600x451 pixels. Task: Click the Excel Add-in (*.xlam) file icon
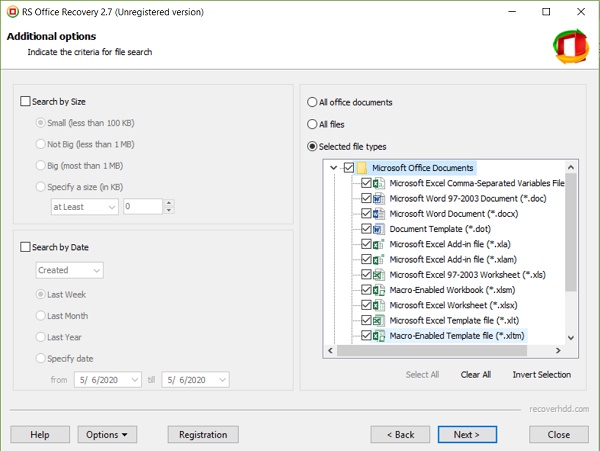(379, 260)
